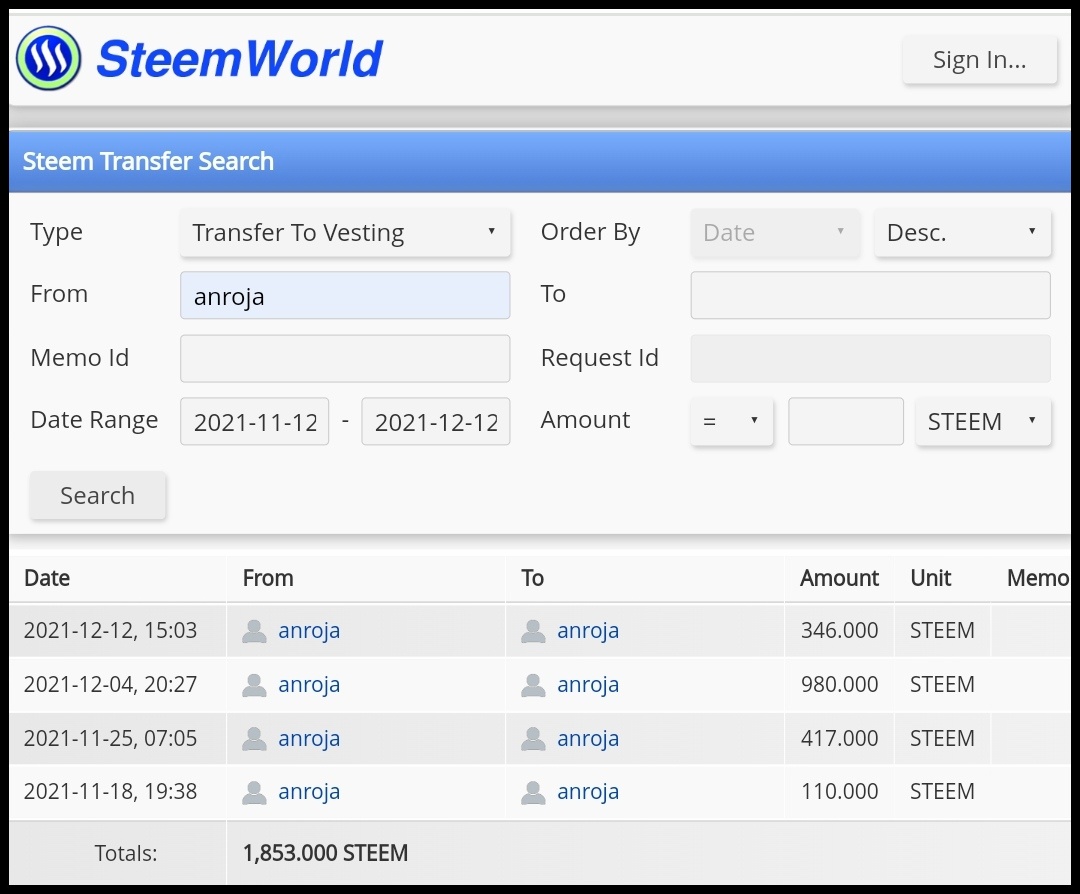Click the From avatar icon in 110.000 row
1080x894 pixels.
pyautogui.click(x=254, y=793)
